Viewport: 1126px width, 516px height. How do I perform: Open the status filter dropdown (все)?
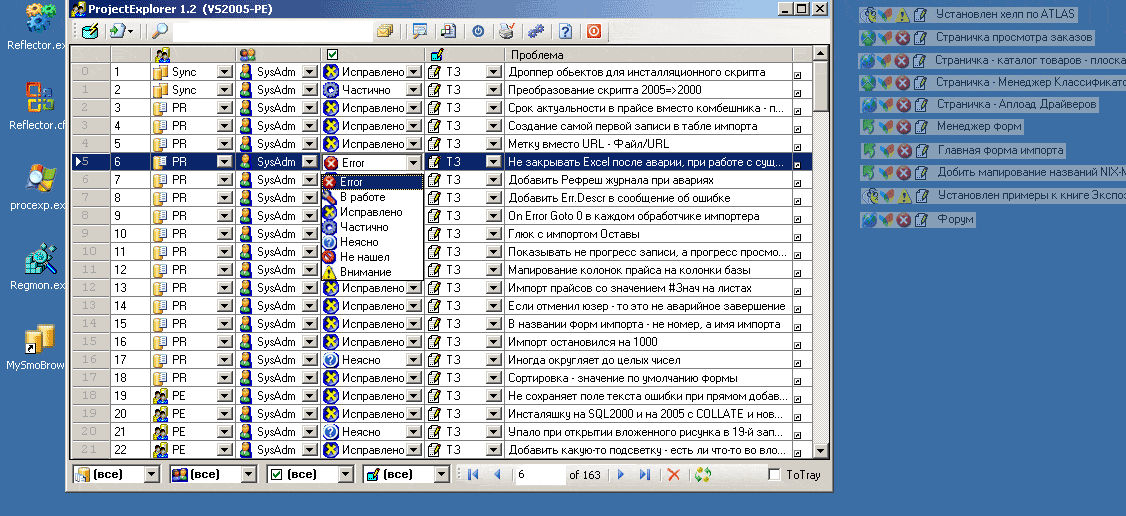pyautogui.click(x=346, y=474)
